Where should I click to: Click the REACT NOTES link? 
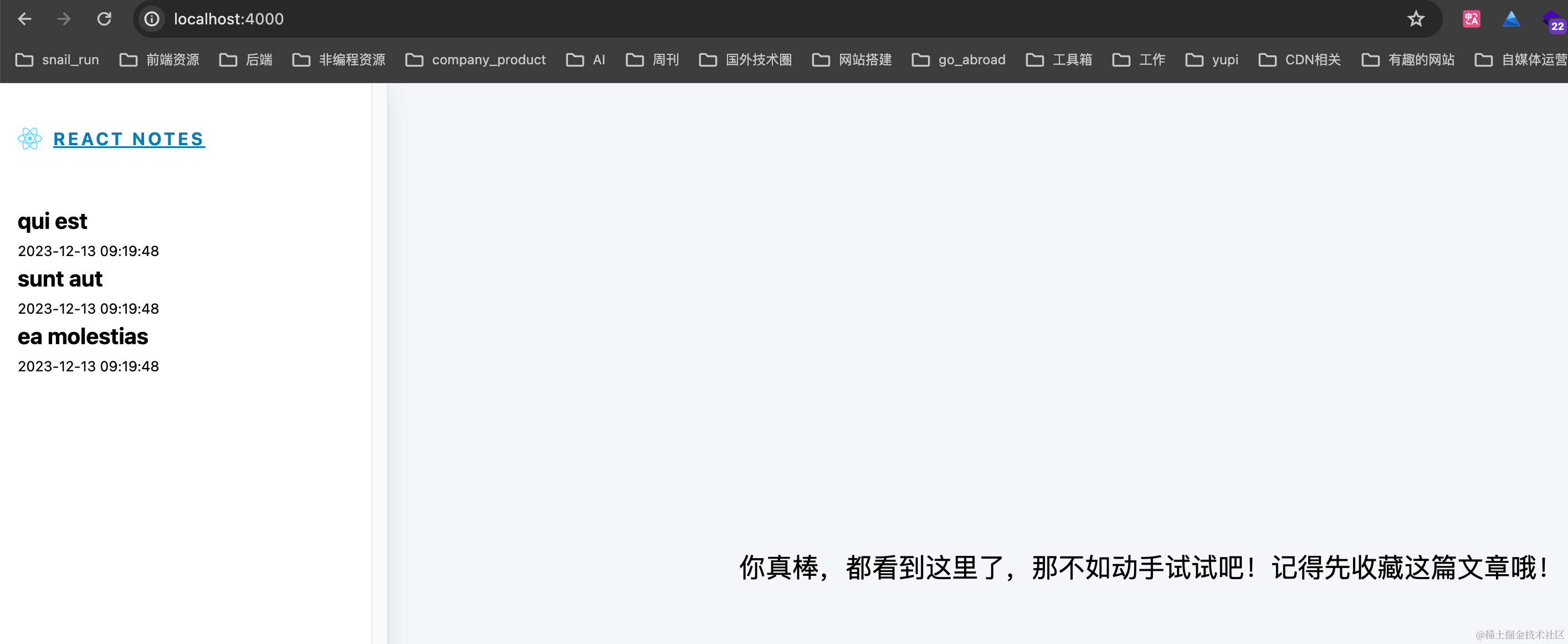click(x=129, y=139)
